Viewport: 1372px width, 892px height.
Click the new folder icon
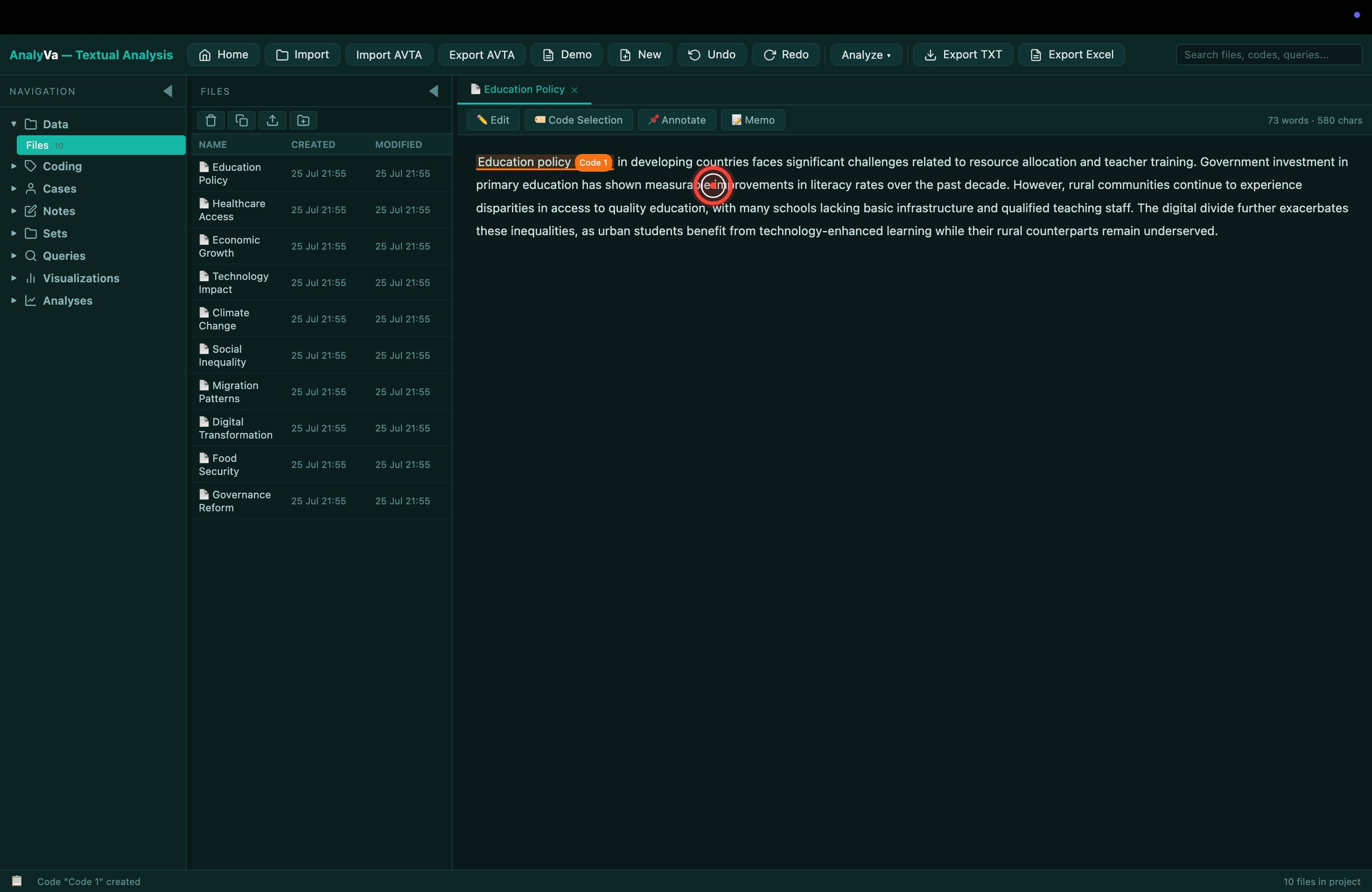pos(303,120)
